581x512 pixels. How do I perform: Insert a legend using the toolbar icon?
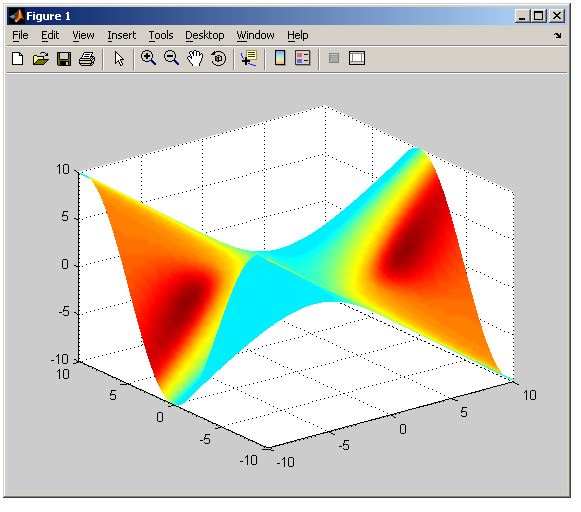[302, 58]
